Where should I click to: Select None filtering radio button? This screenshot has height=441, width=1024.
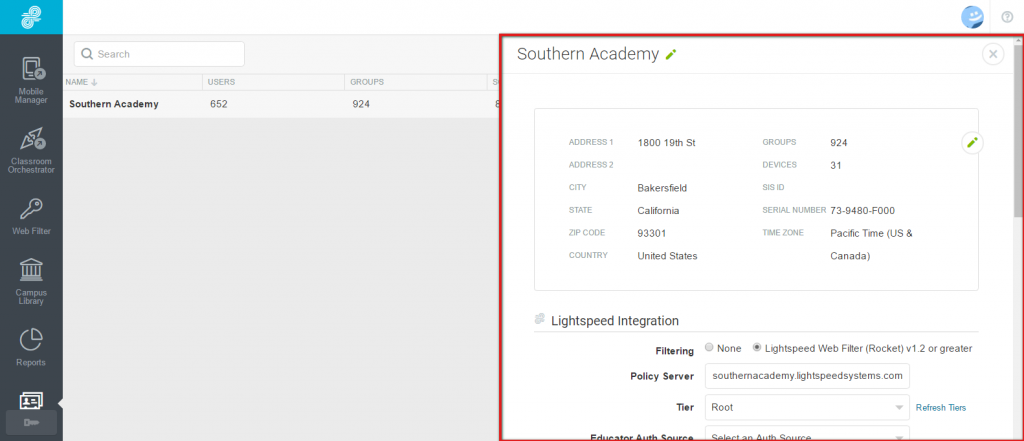click(709, 348)
